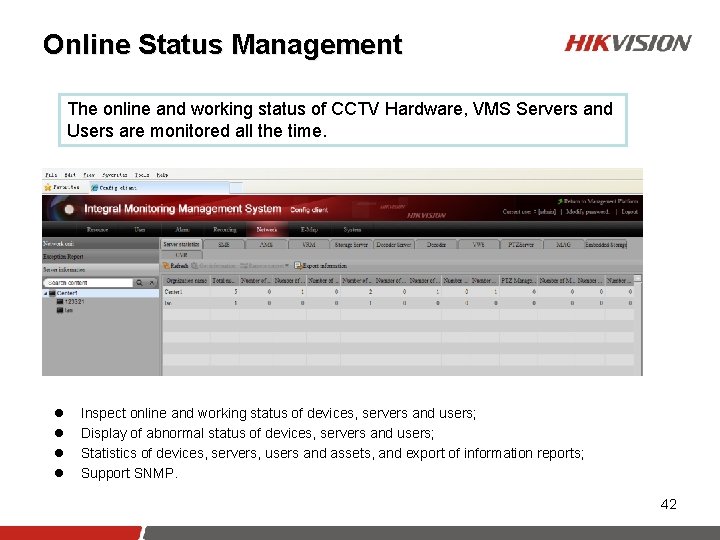Screen dimensions: 720x540
Task: Open the CVR tab
Action: click(181, 255)
